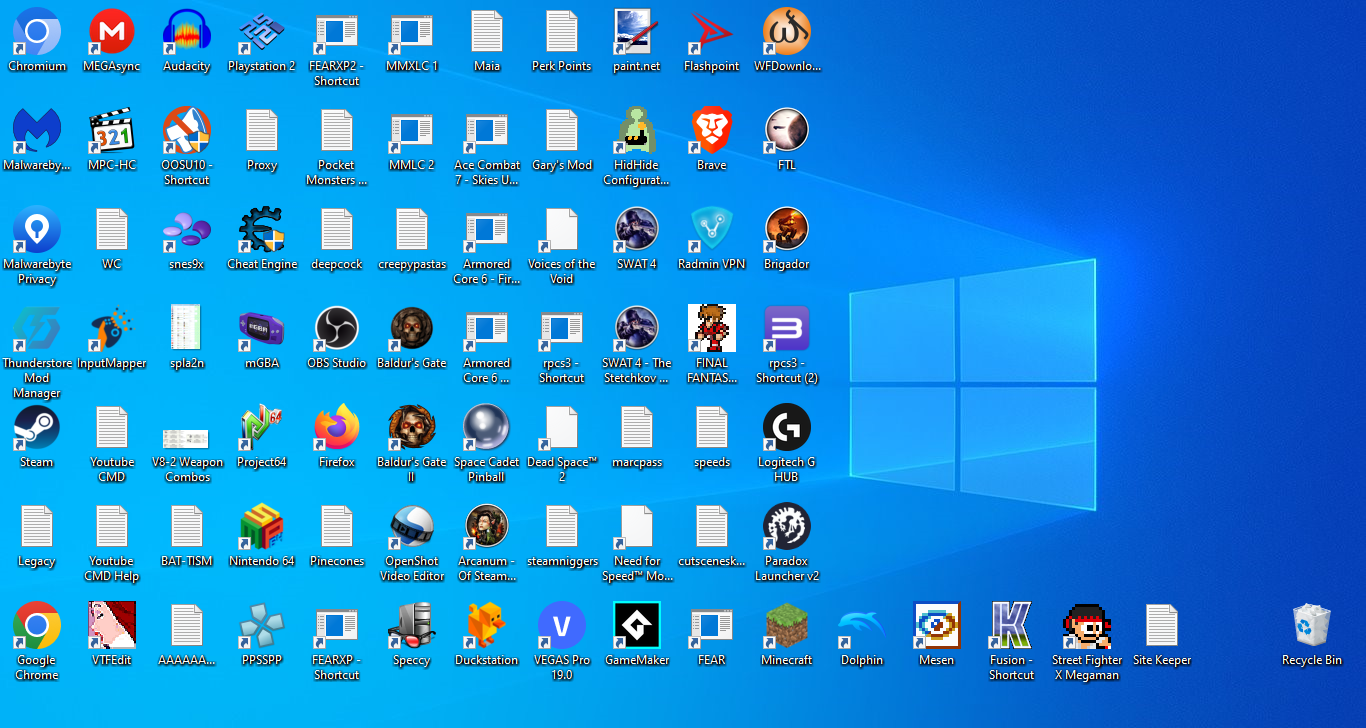Select the Firefox browser icon
Screen dimensions: 1366x728
click(x=337, y=428)
